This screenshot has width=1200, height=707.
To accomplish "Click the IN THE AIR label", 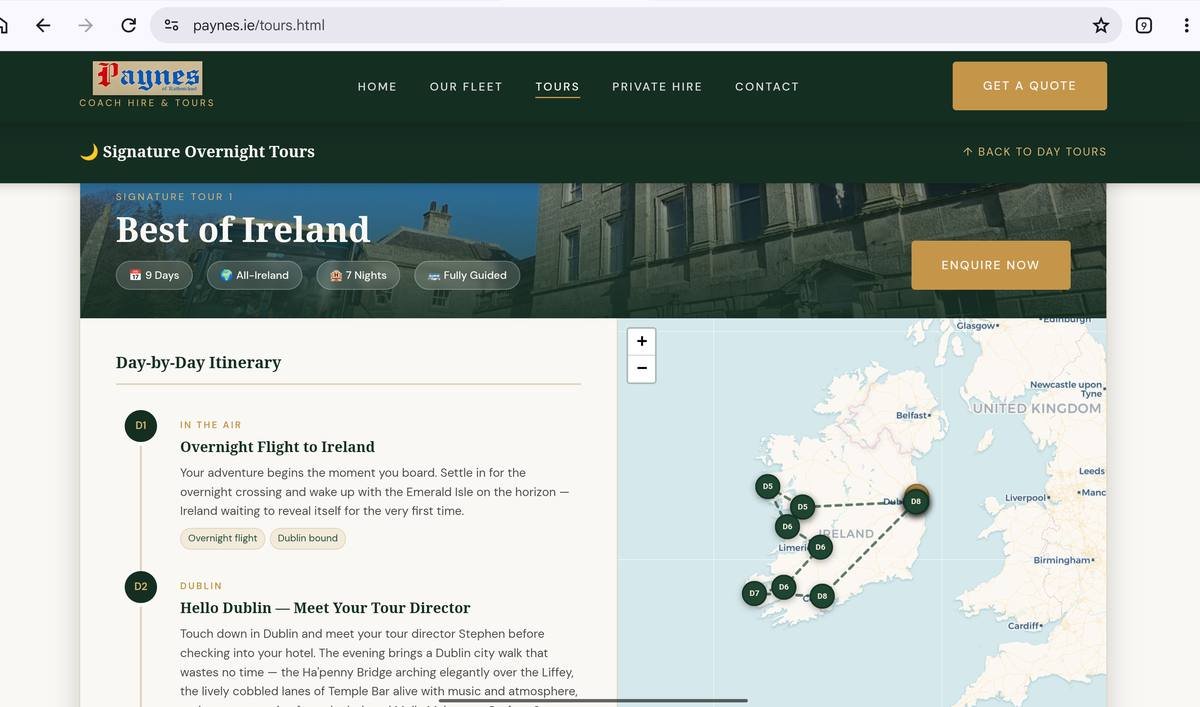I will 211,425.
